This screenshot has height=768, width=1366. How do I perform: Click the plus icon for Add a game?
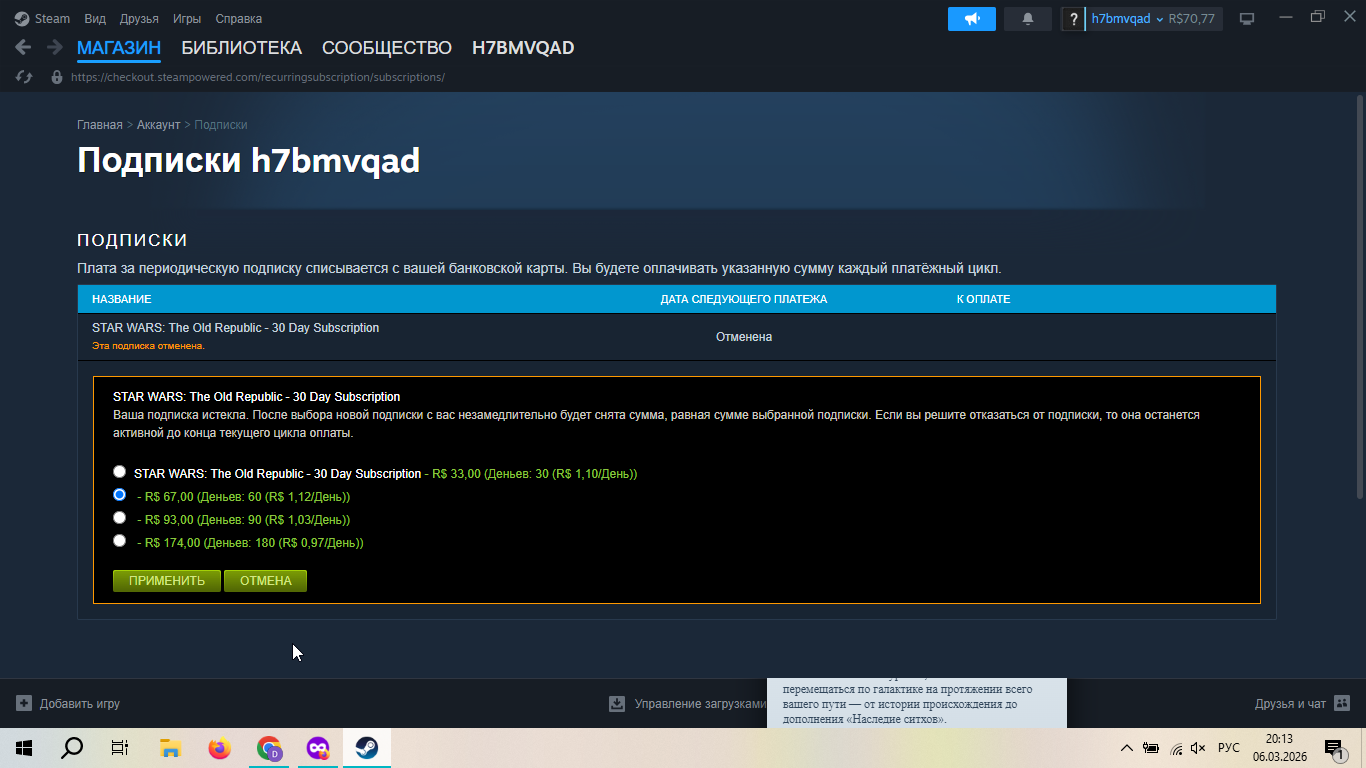click(x=24, y=704)
